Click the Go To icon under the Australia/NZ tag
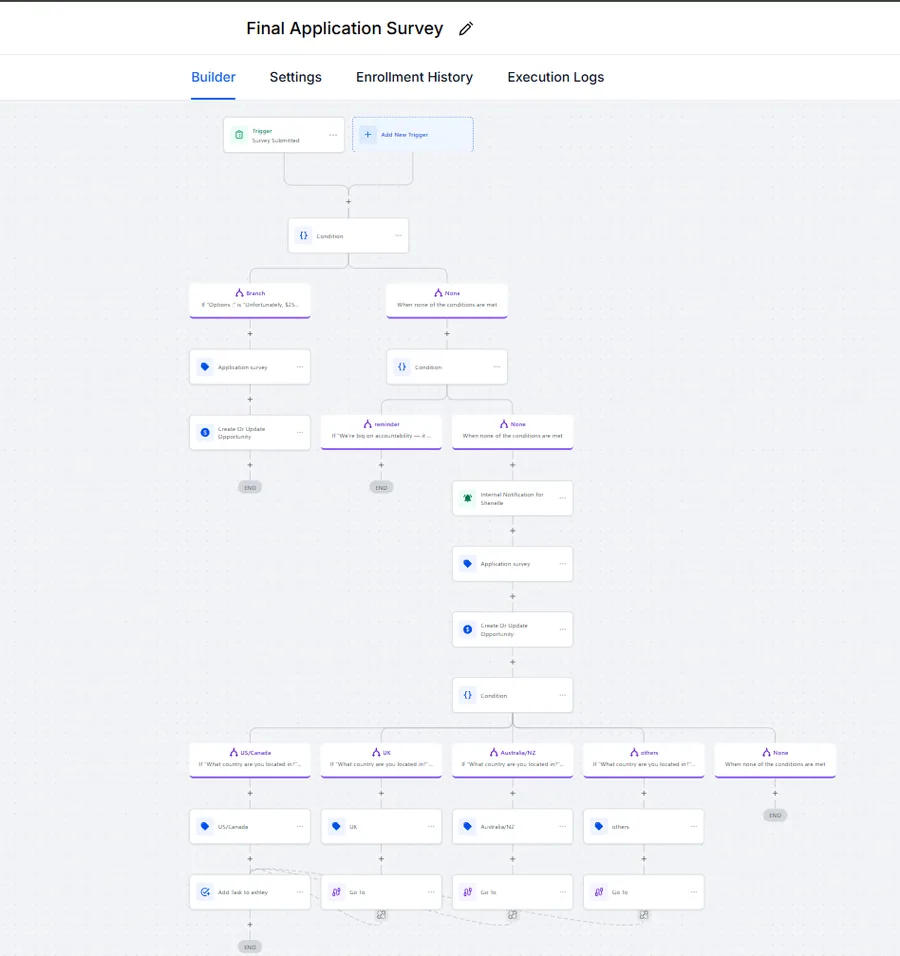900x956 pixels. [468, 892]
